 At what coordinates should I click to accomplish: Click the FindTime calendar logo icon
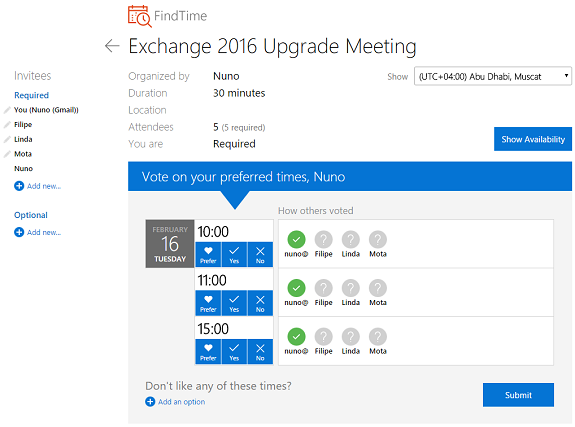point(140,16)
